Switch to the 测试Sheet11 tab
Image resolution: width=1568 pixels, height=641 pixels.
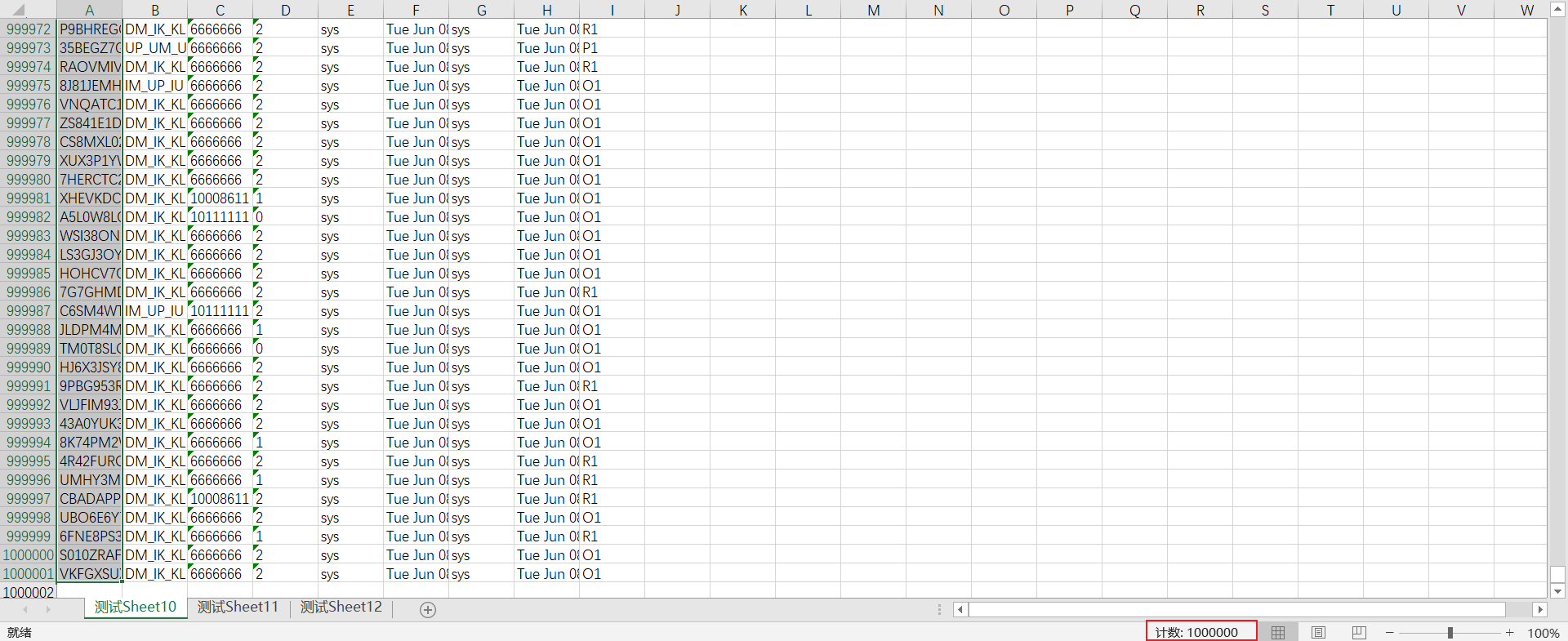tap(238, 607)
